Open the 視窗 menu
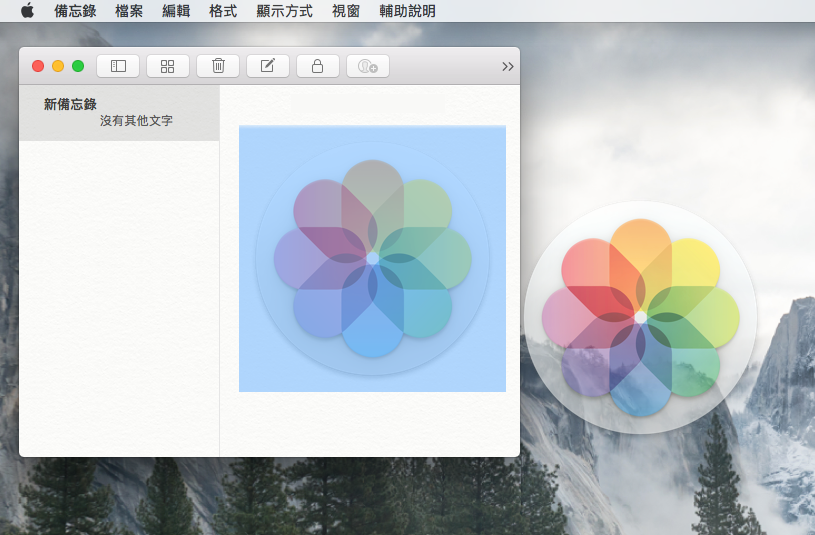 [x=346, y=11]
